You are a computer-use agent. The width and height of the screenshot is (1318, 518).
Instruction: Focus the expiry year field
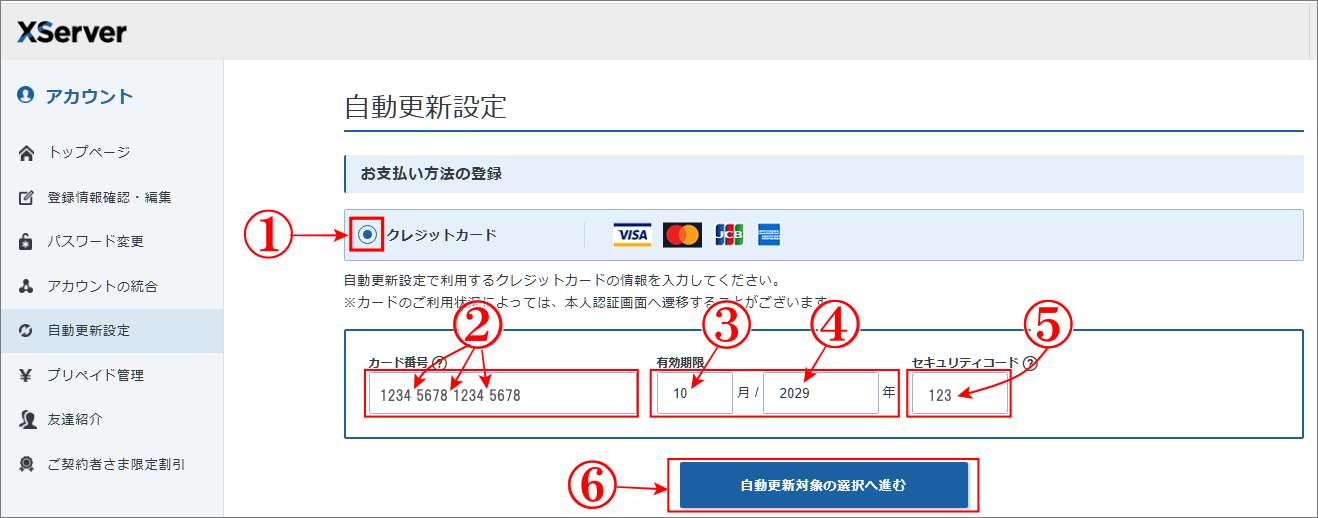pos(820,394)
